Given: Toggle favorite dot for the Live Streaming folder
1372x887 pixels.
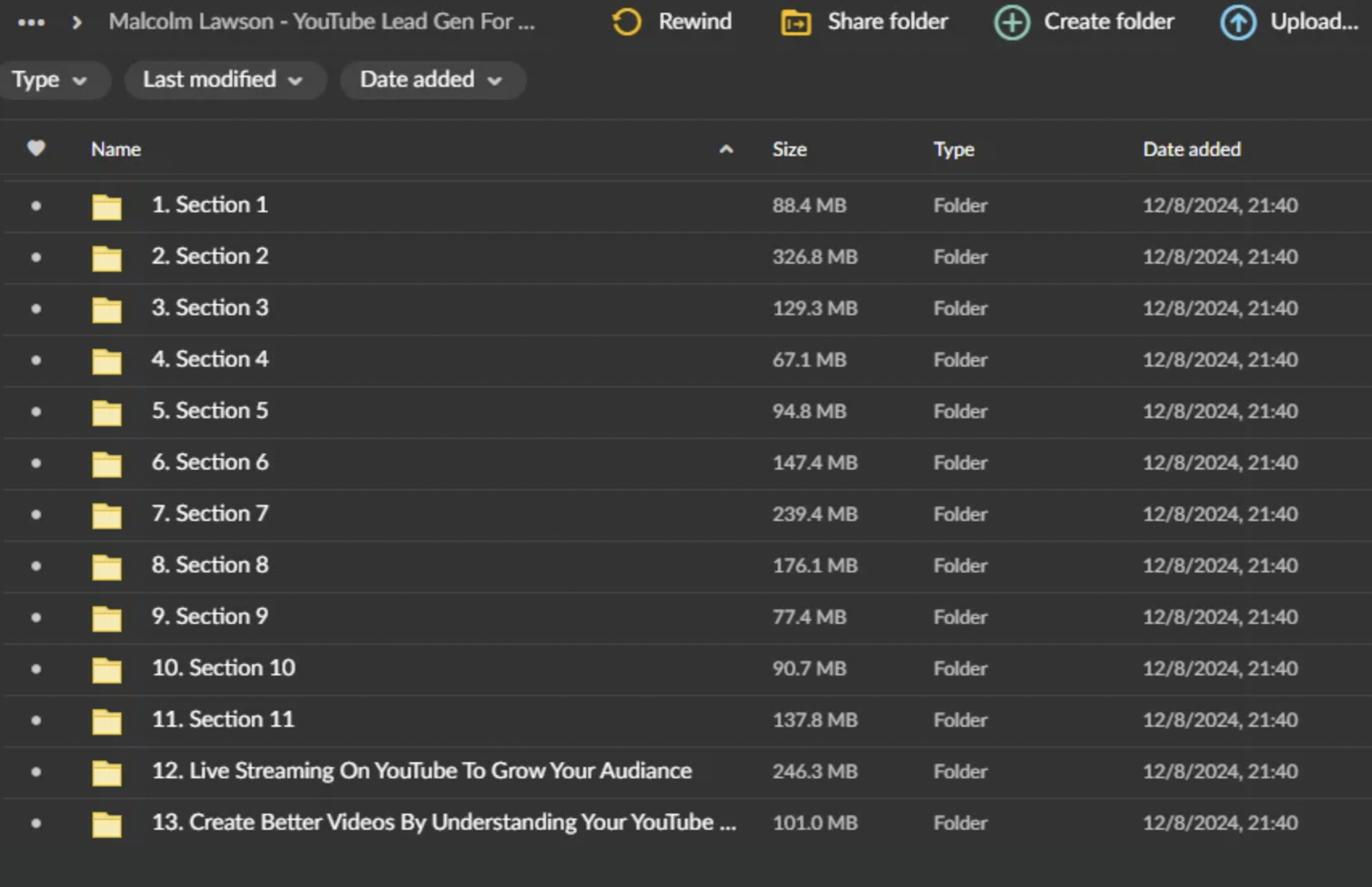Looking at the screenshot, I should [x=35, y=771].
